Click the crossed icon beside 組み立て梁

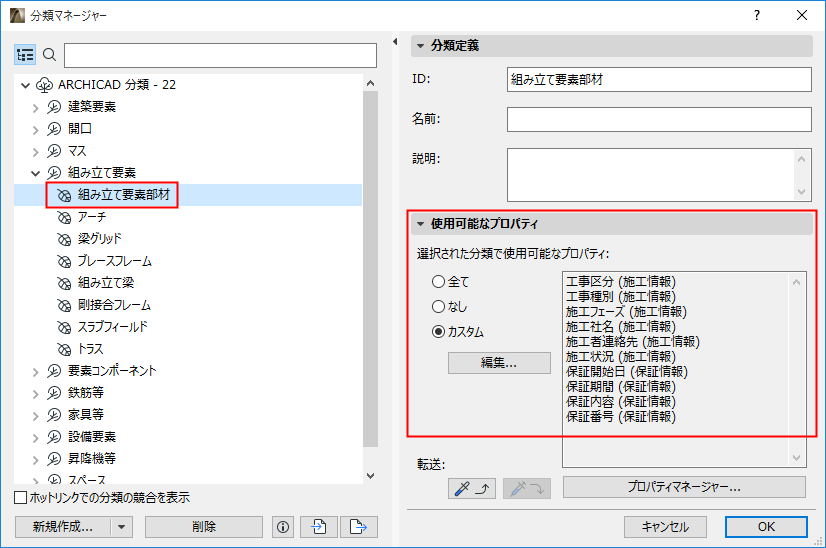point(64,283)
